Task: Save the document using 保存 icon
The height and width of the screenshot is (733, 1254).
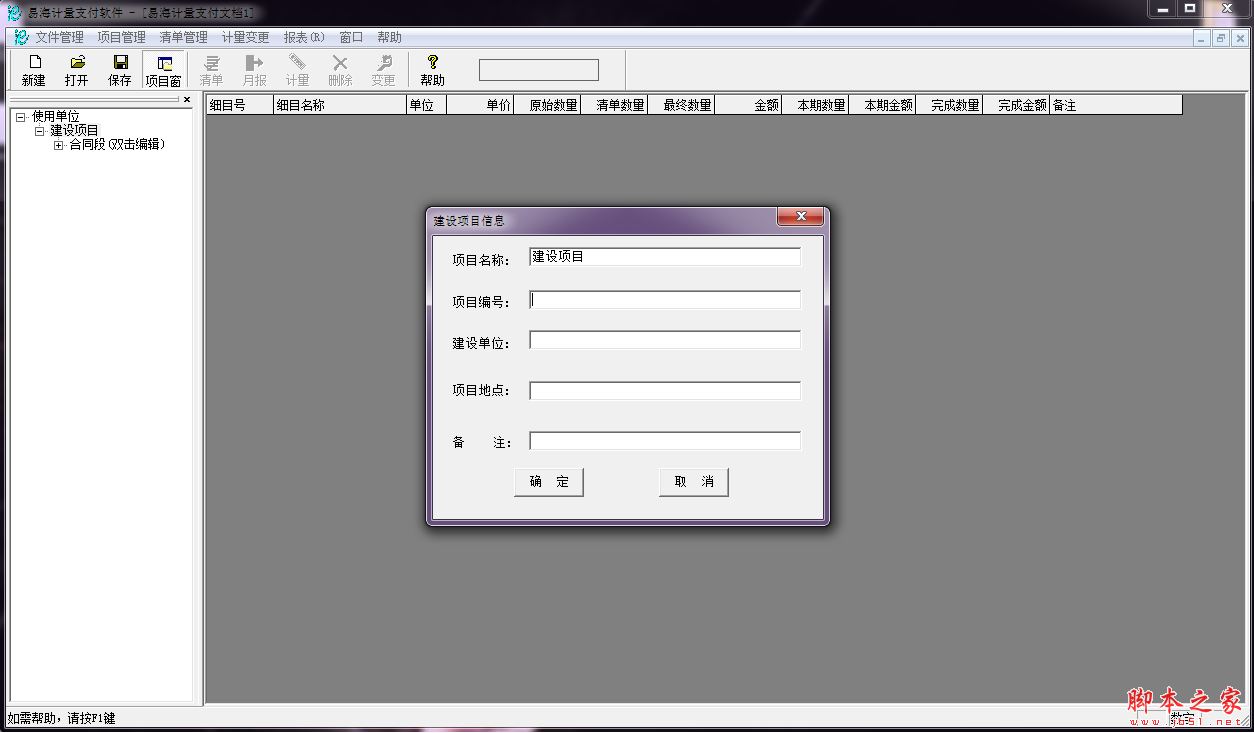Action: point(120,70)
